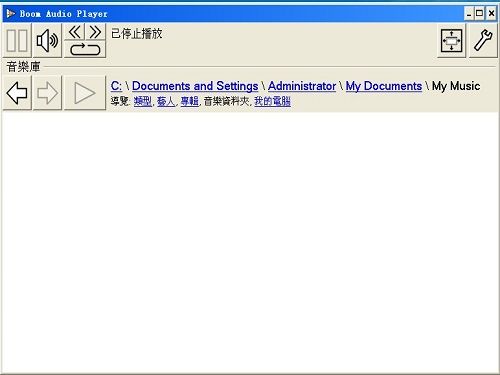Click the Boom Audio Player title icon
The height and width of the screenshot is (375, 500).
click(x=11, y=14)
